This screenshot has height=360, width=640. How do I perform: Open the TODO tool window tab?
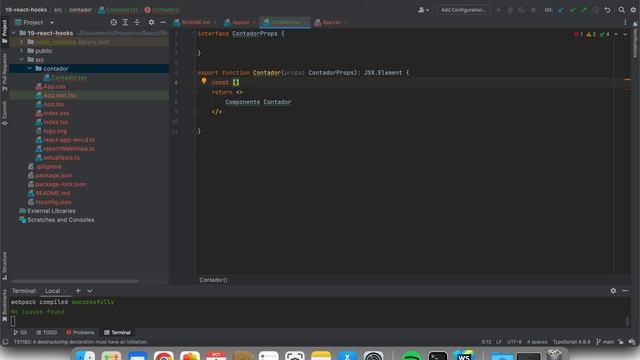(47, 333)
